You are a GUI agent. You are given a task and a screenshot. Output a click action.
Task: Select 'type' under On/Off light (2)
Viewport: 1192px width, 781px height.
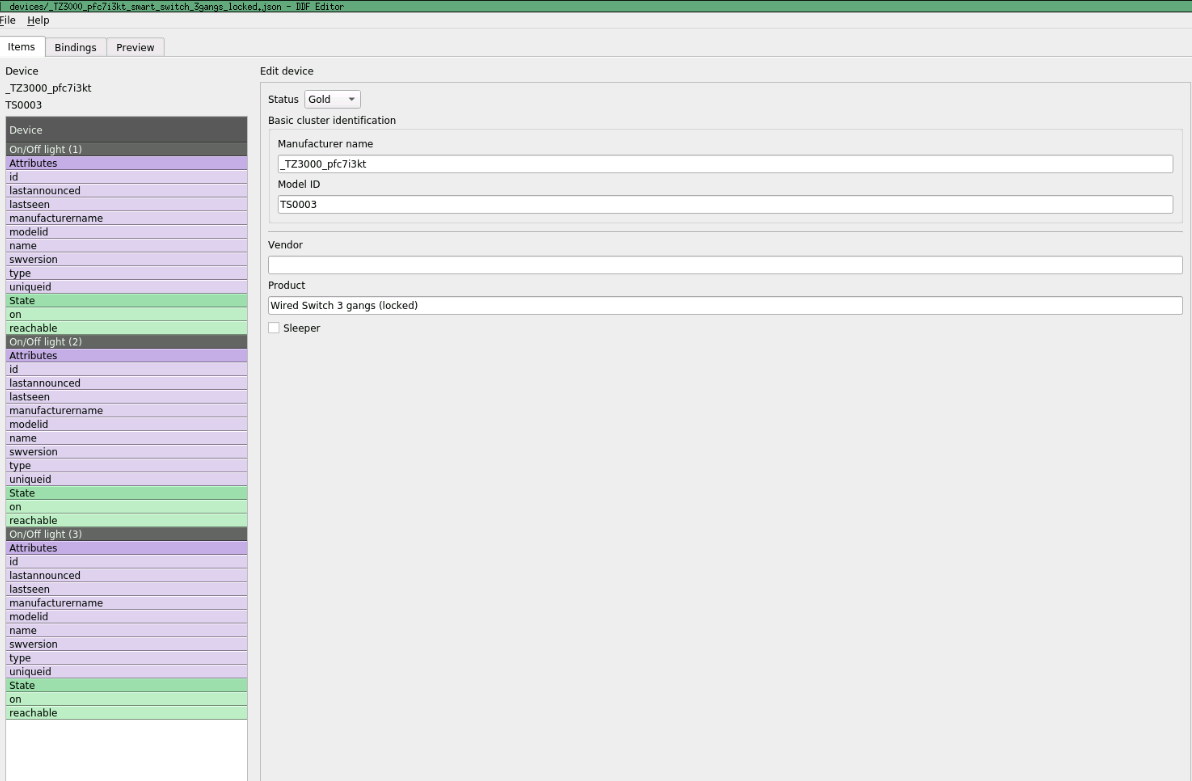coord(126,466)
